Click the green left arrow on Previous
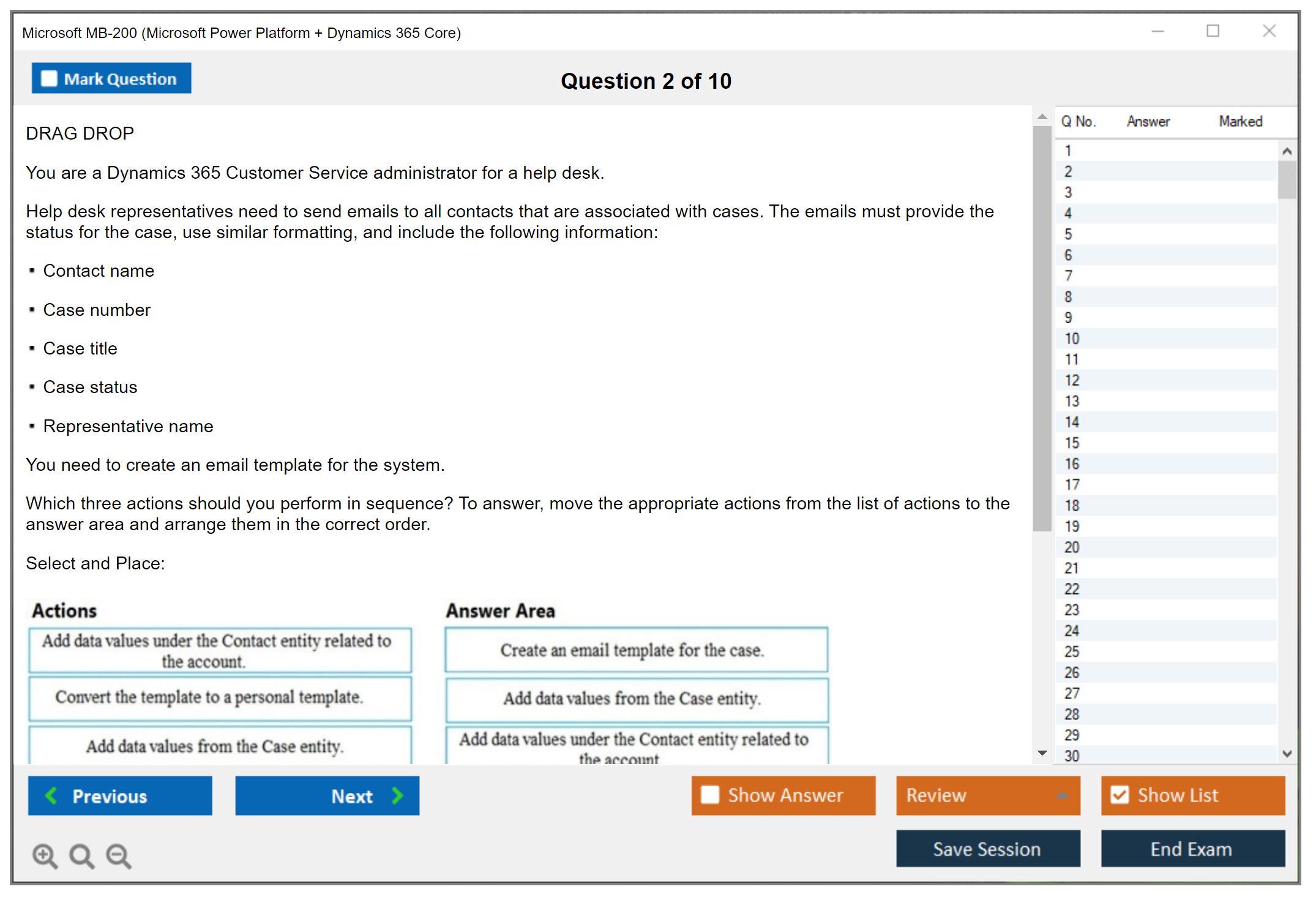Image resolution: width=1316 pixels, height=900 pixels. (52, 795)
